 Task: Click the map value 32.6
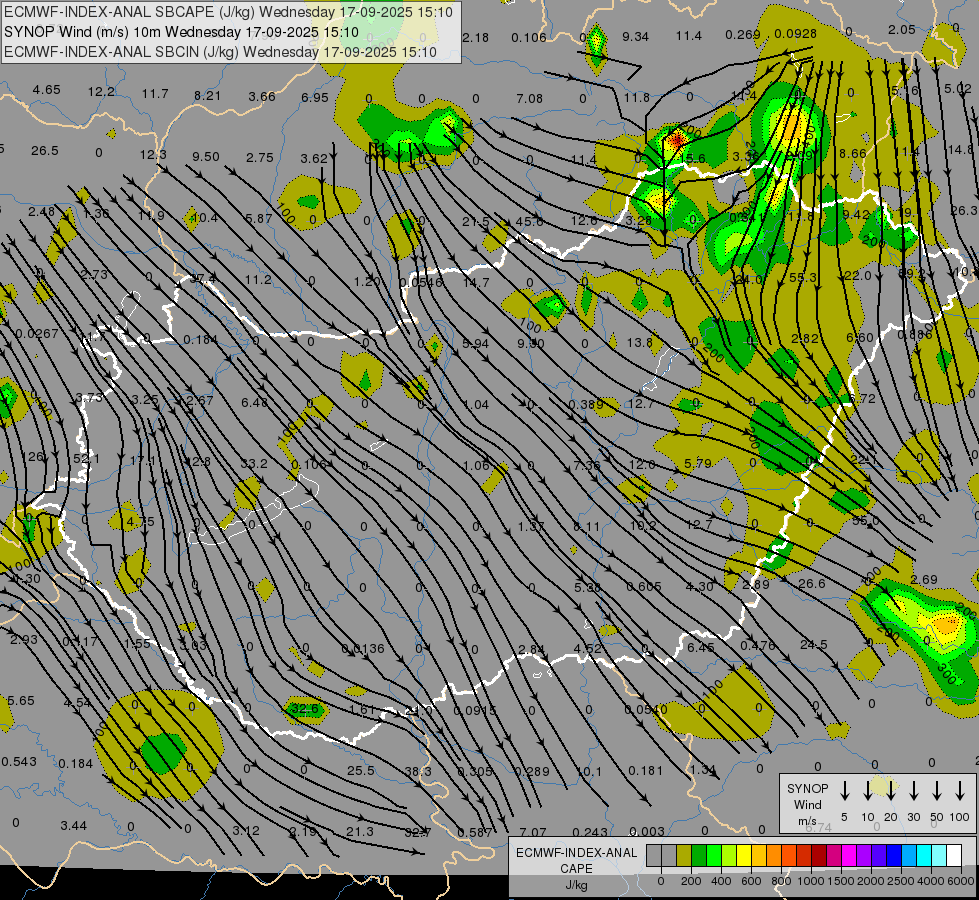click(x=305, y=709)
